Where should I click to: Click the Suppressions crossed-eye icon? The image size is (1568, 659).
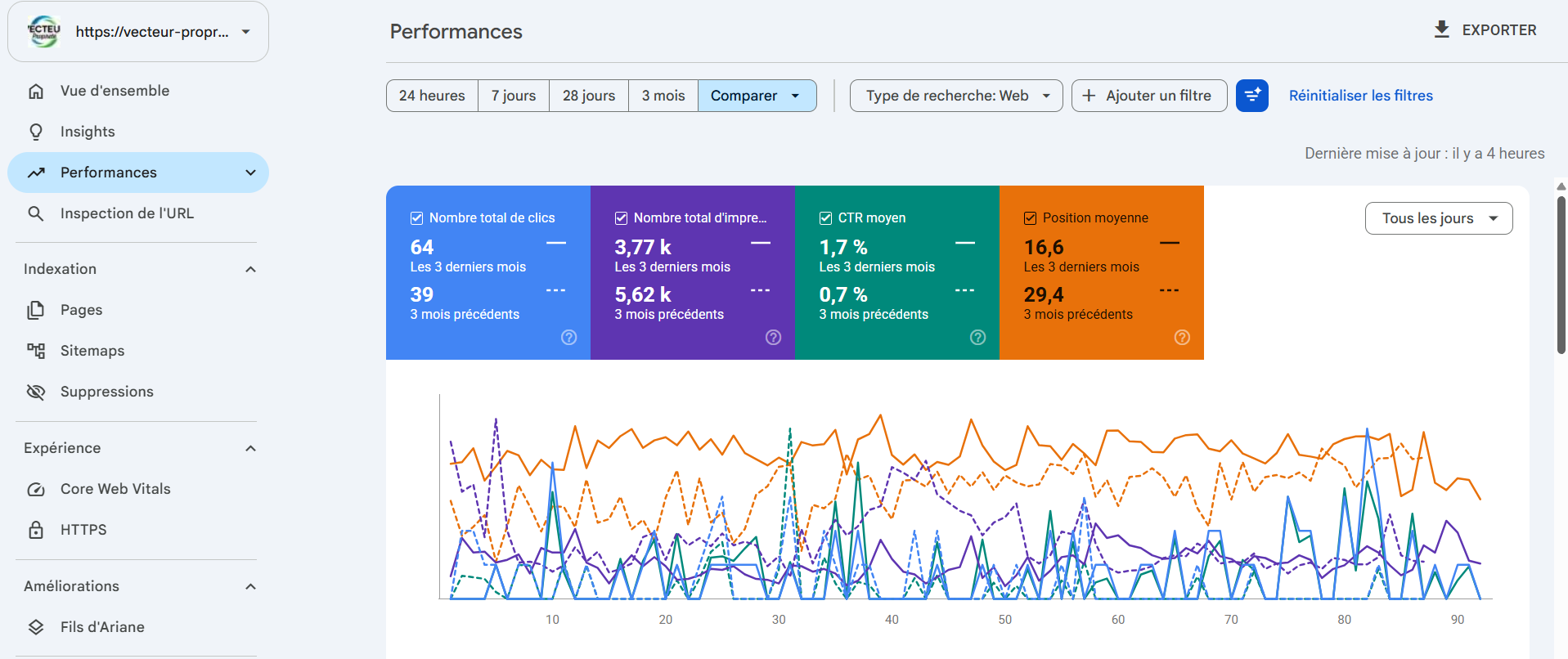pyautogui.click(x=36, y=392)
